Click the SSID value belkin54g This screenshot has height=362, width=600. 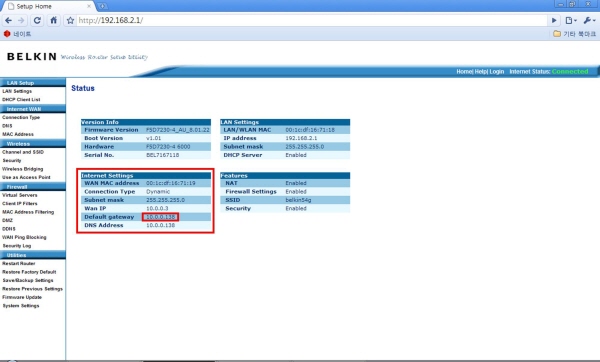[x=298, y=200]
